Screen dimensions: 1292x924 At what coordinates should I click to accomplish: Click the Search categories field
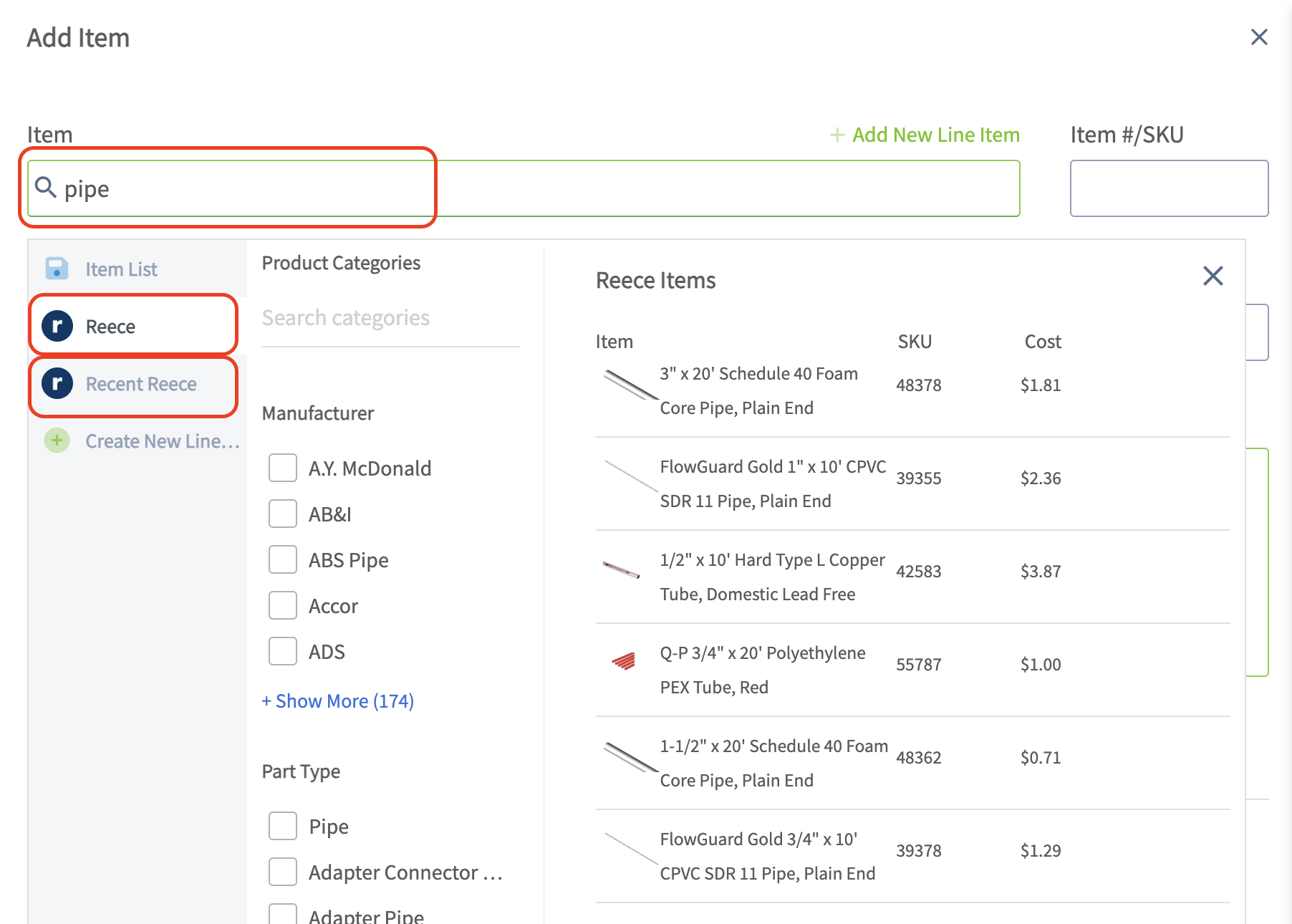[x=391, y=317]
